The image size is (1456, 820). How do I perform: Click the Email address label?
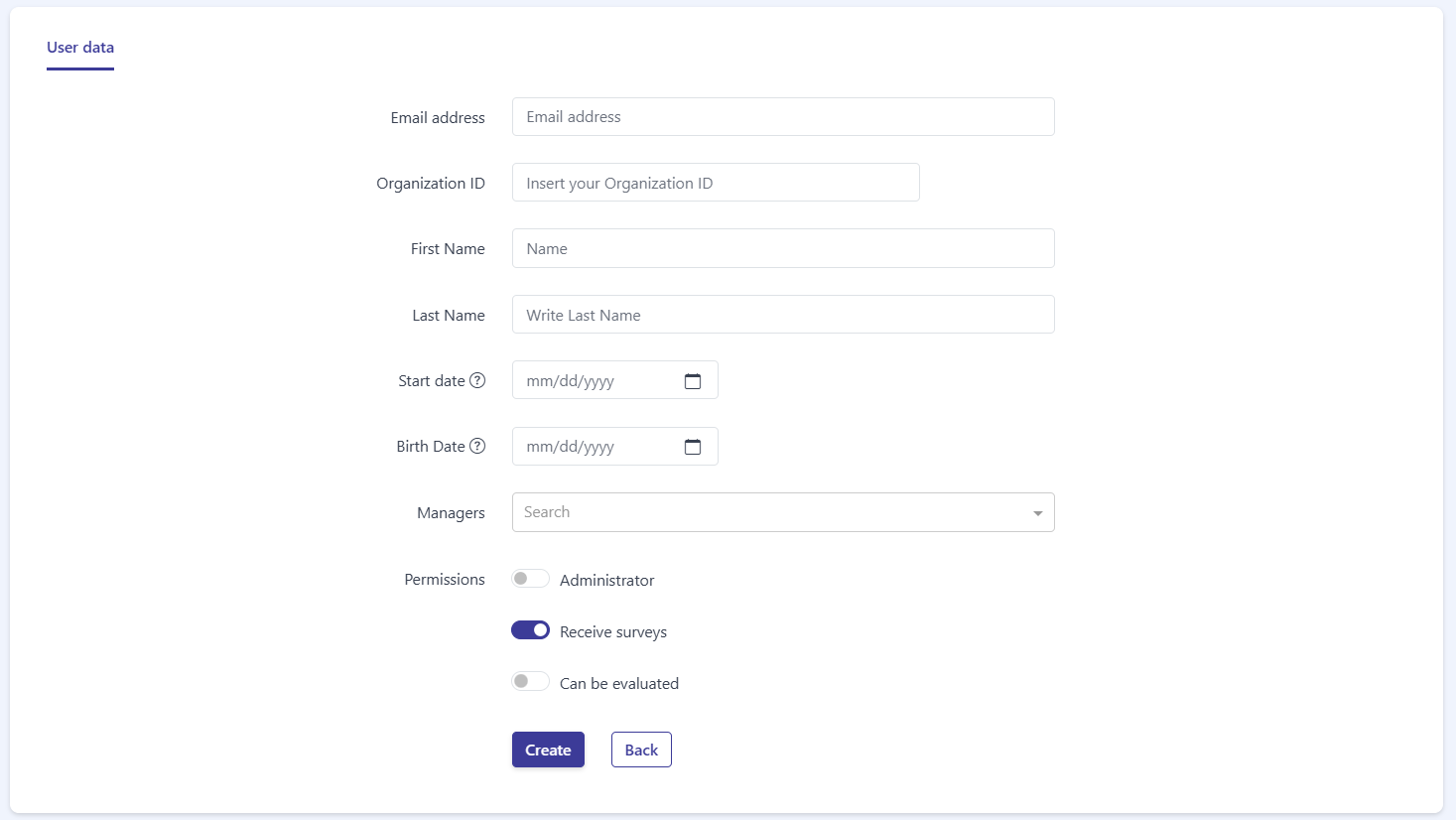(x=438, y=117)
